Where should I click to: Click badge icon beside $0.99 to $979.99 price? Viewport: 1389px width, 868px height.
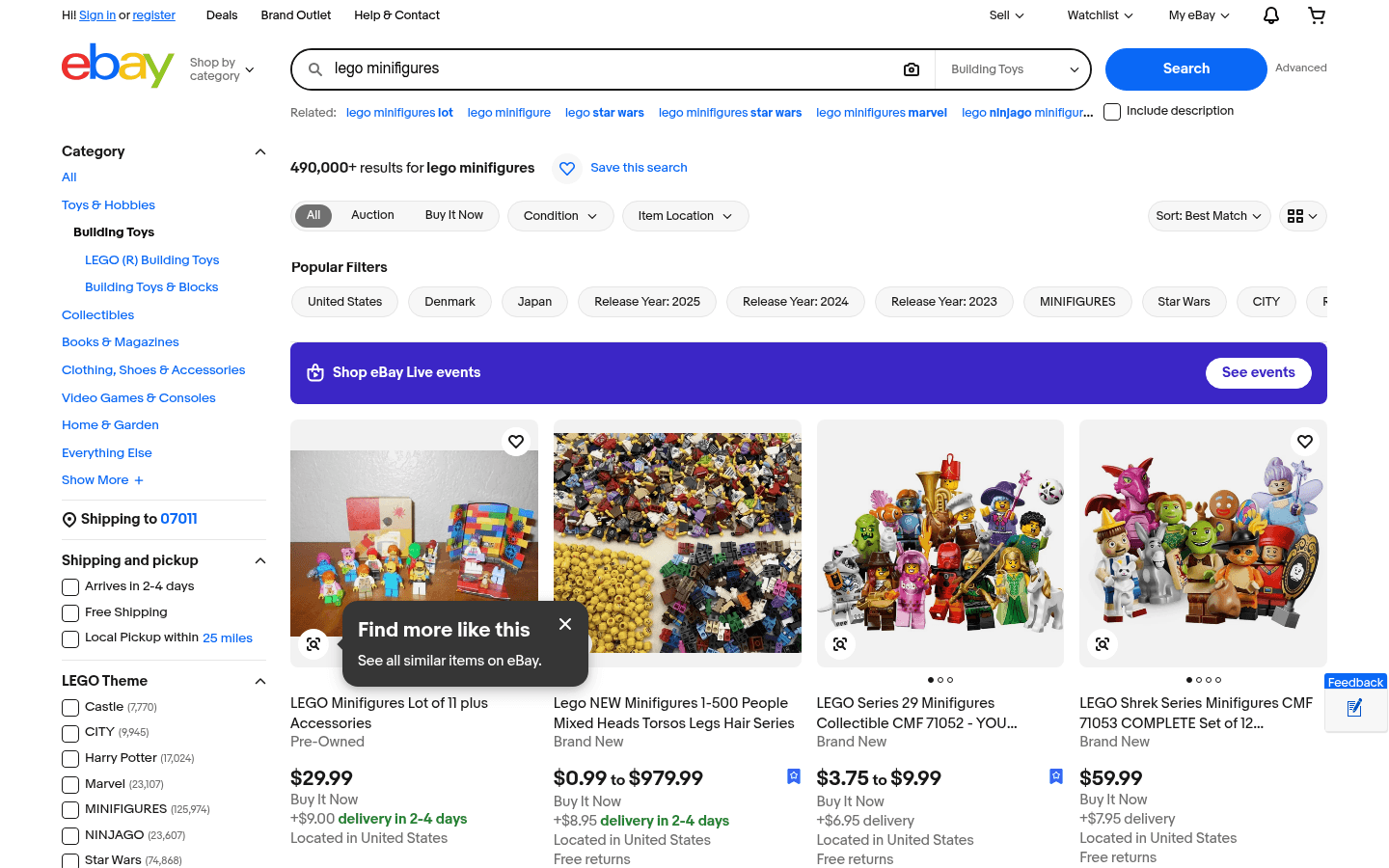click(794, 776)
